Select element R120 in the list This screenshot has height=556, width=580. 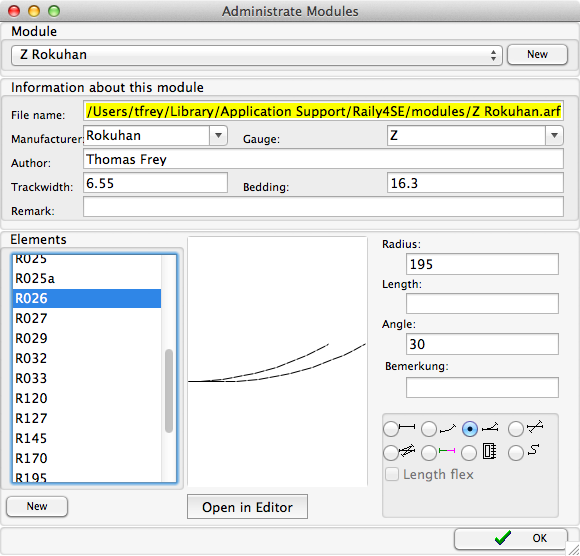87,398
